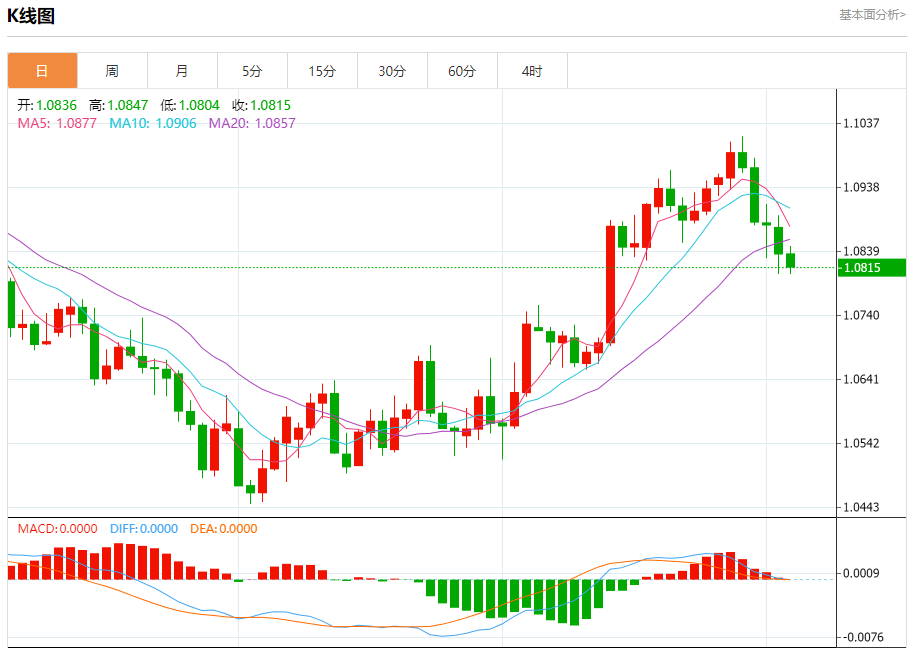Image resolution: width=912 pixels, height=648 pixels.
Task: Click the MA20: 1.0857 legend
Action: tap(252, 123)
